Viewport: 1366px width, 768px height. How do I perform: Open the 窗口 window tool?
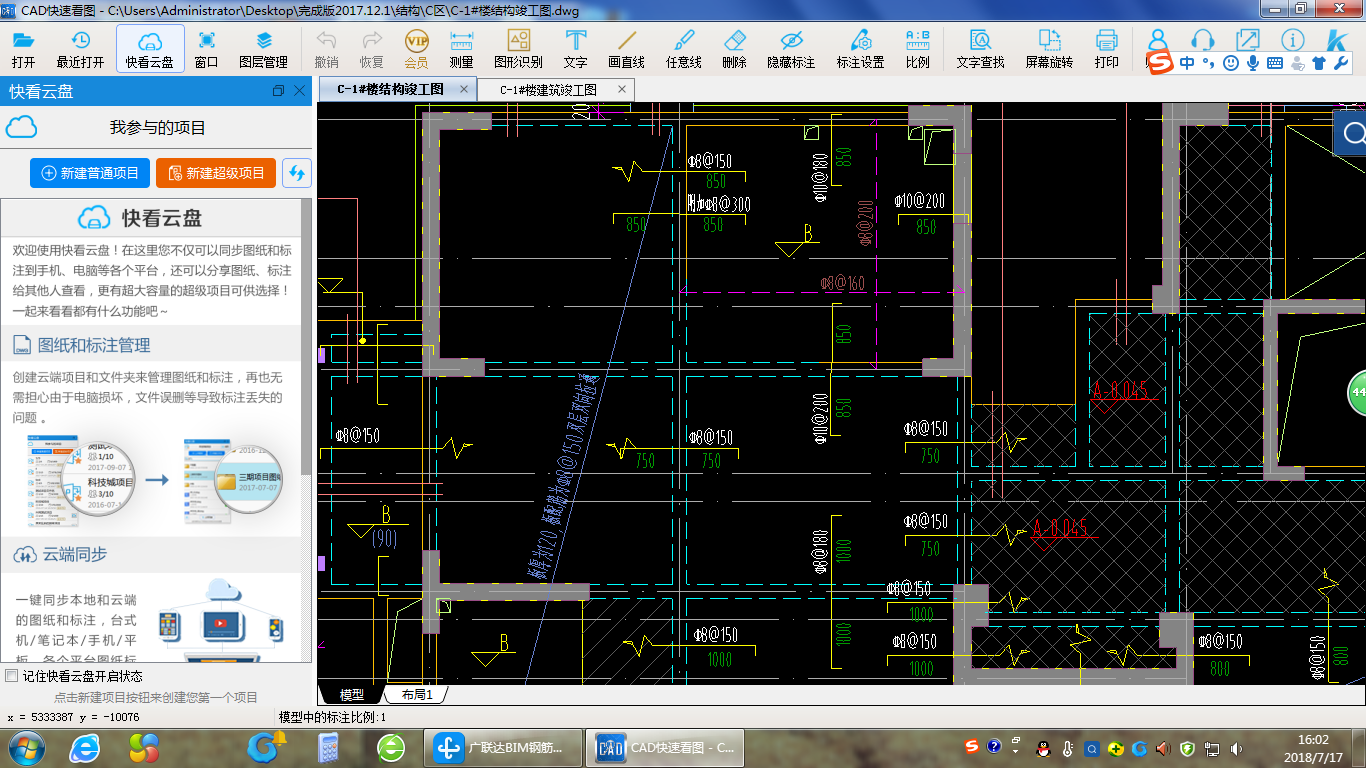[x=207, y=48]
